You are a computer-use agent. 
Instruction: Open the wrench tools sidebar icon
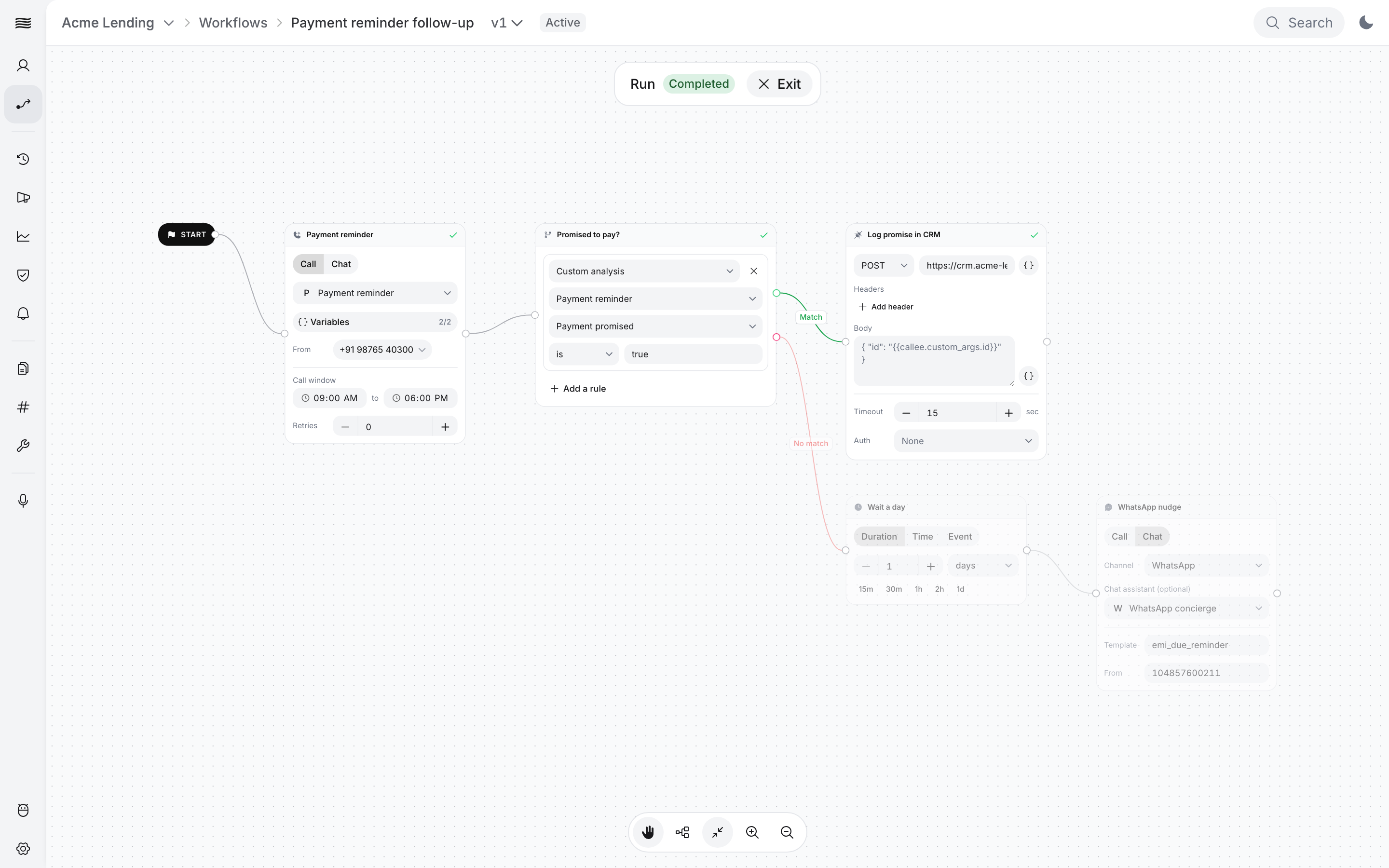coord(23,446)
